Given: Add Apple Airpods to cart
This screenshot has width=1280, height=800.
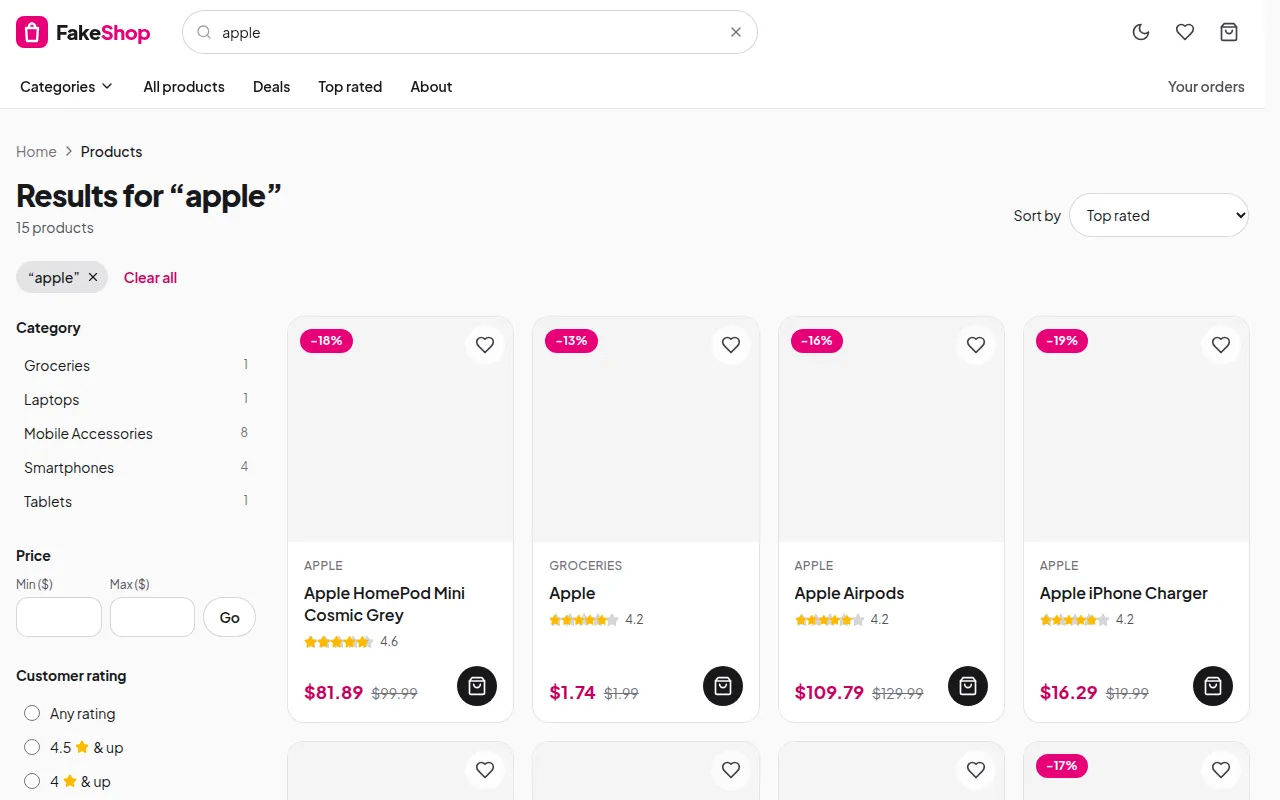Looking at the screenshot, I should tap(968, 686).
